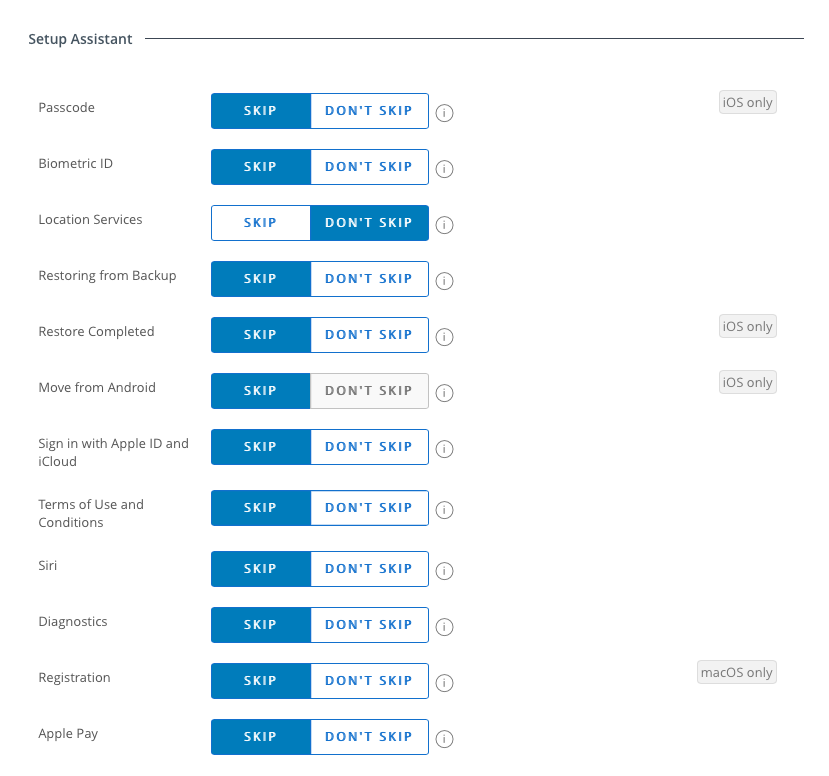
Task: Choose Don't Skip for Restore Completed
Action: coord(369,335)
